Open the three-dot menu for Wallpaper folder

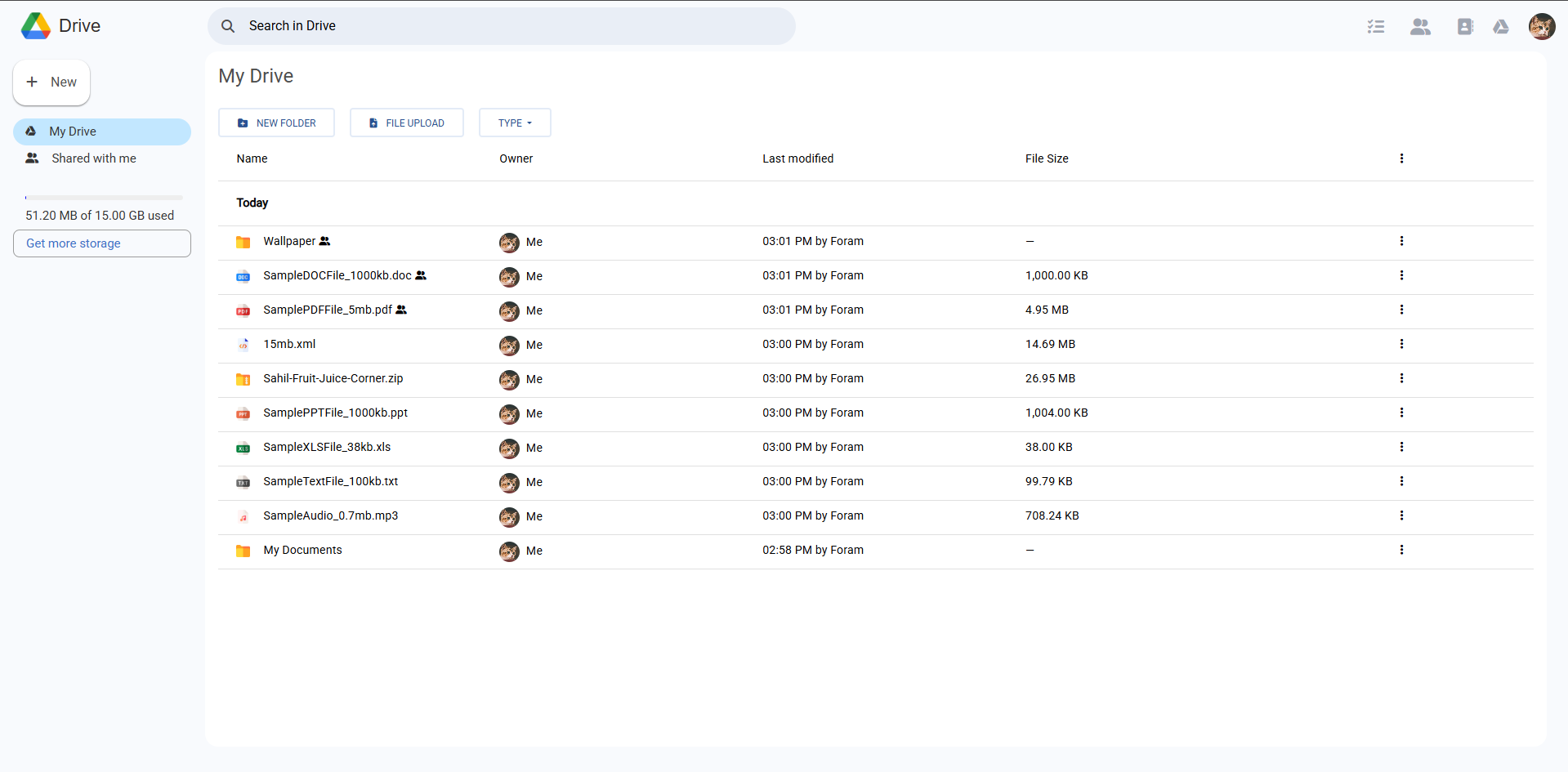coord(1401,241)
